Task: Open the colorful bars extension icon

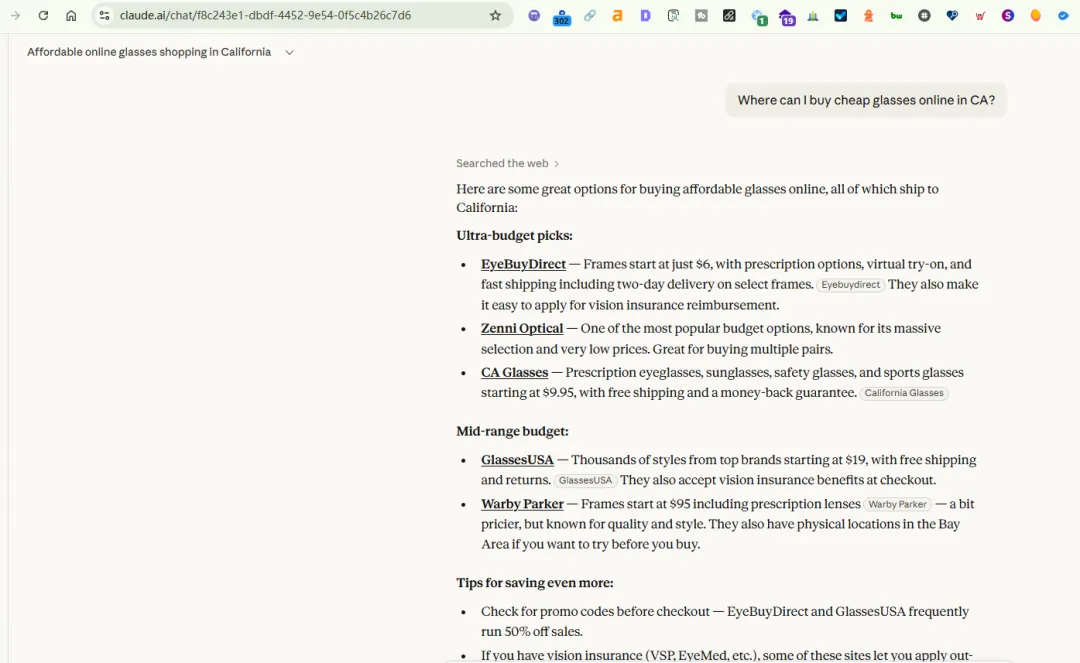Action: 813,15
